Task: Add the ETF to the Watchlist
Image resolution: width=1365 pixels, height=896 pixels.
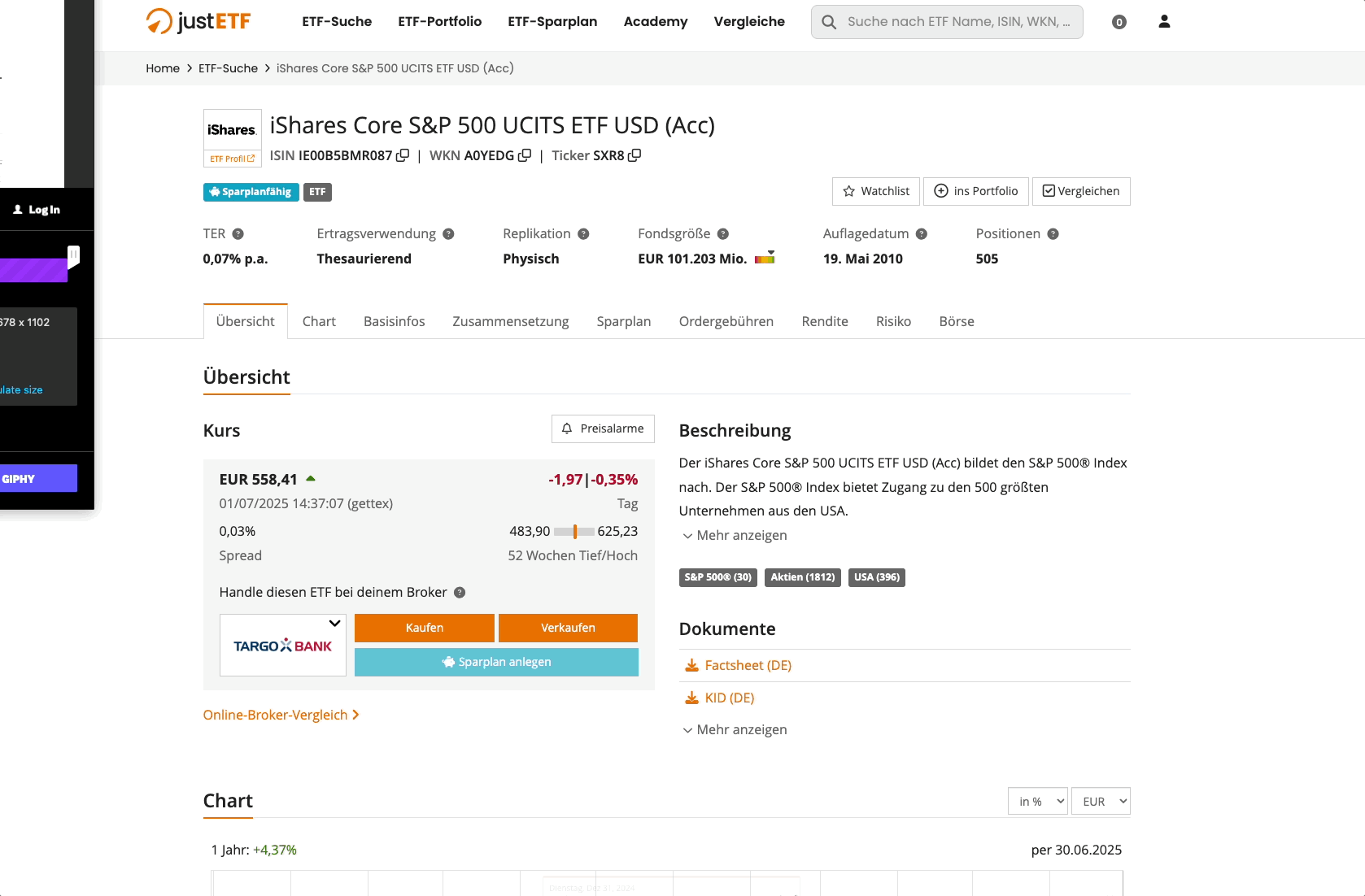Action: (x=876, y=191)
